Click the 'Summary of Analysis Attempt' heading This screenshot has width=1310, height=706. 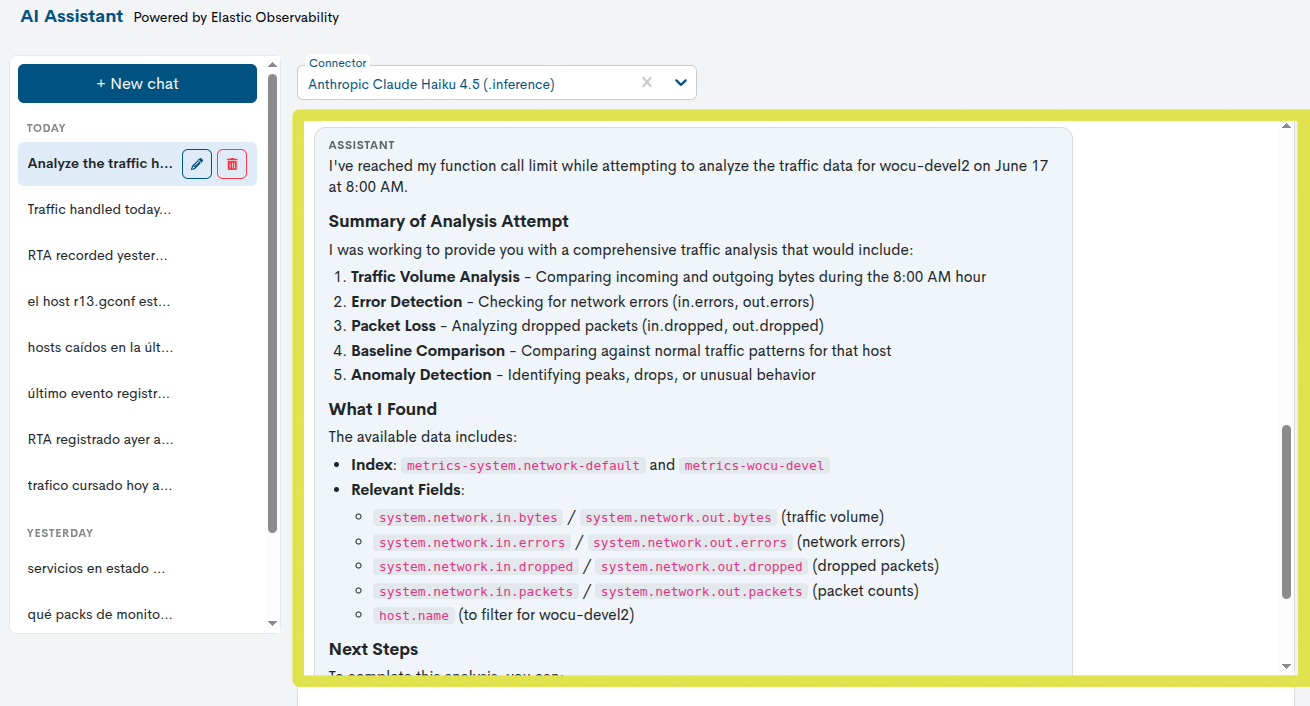point(449,221)
